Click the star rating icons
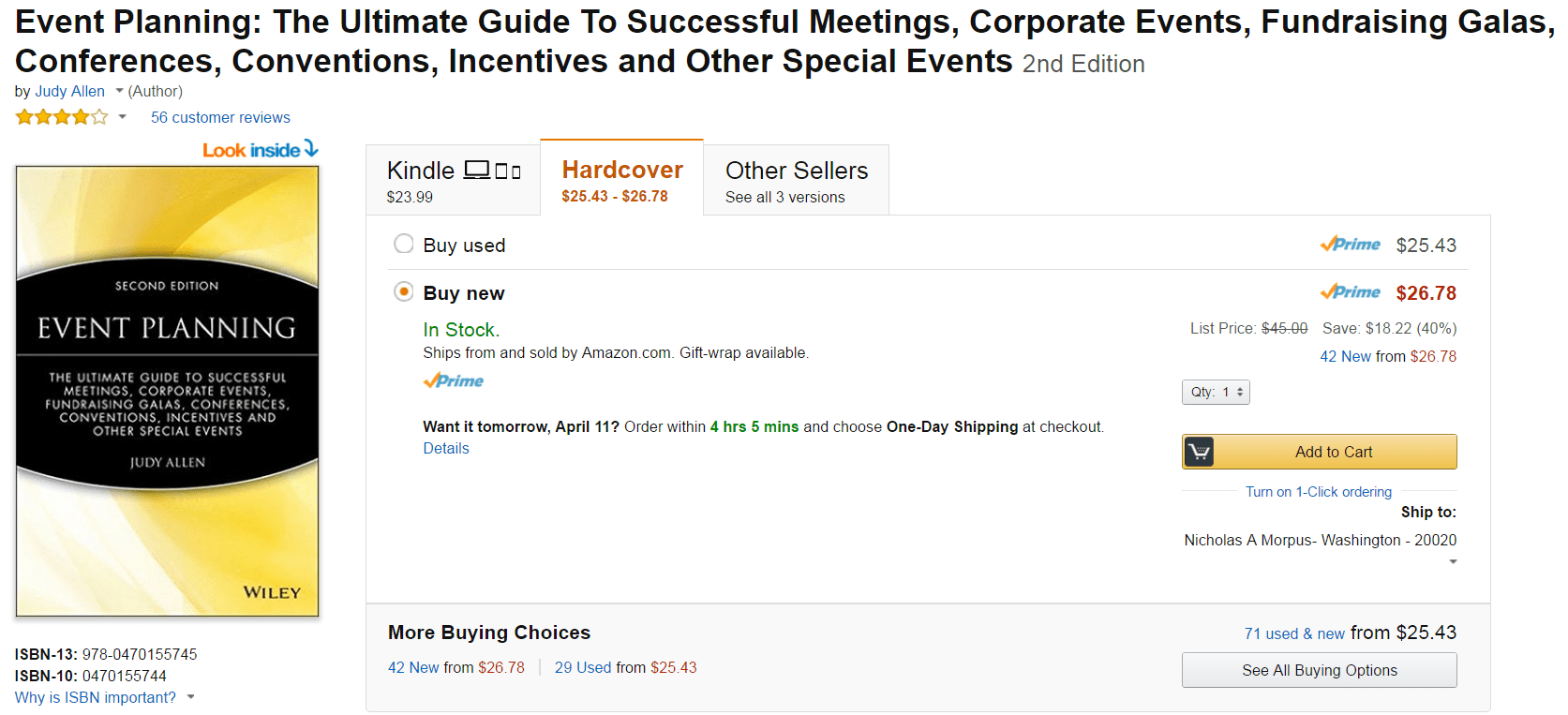 click(62, 117)
